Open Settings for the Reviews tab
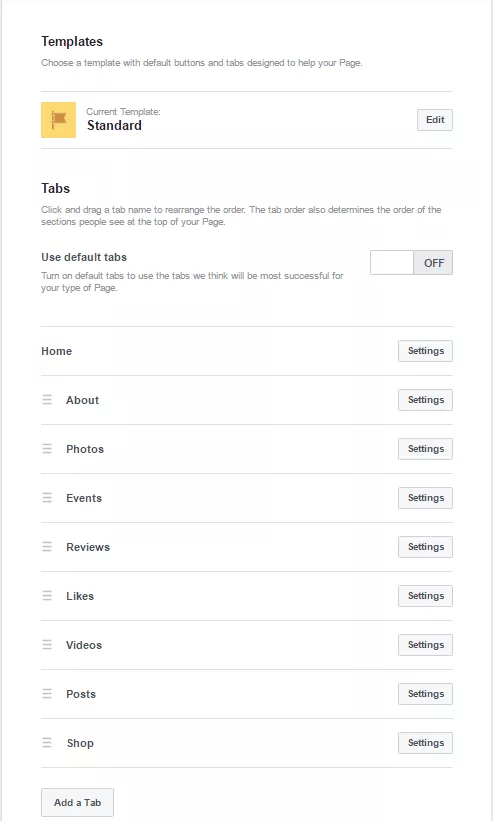The width and height of the screenshot is (493, 821). [x=425, y=547]
